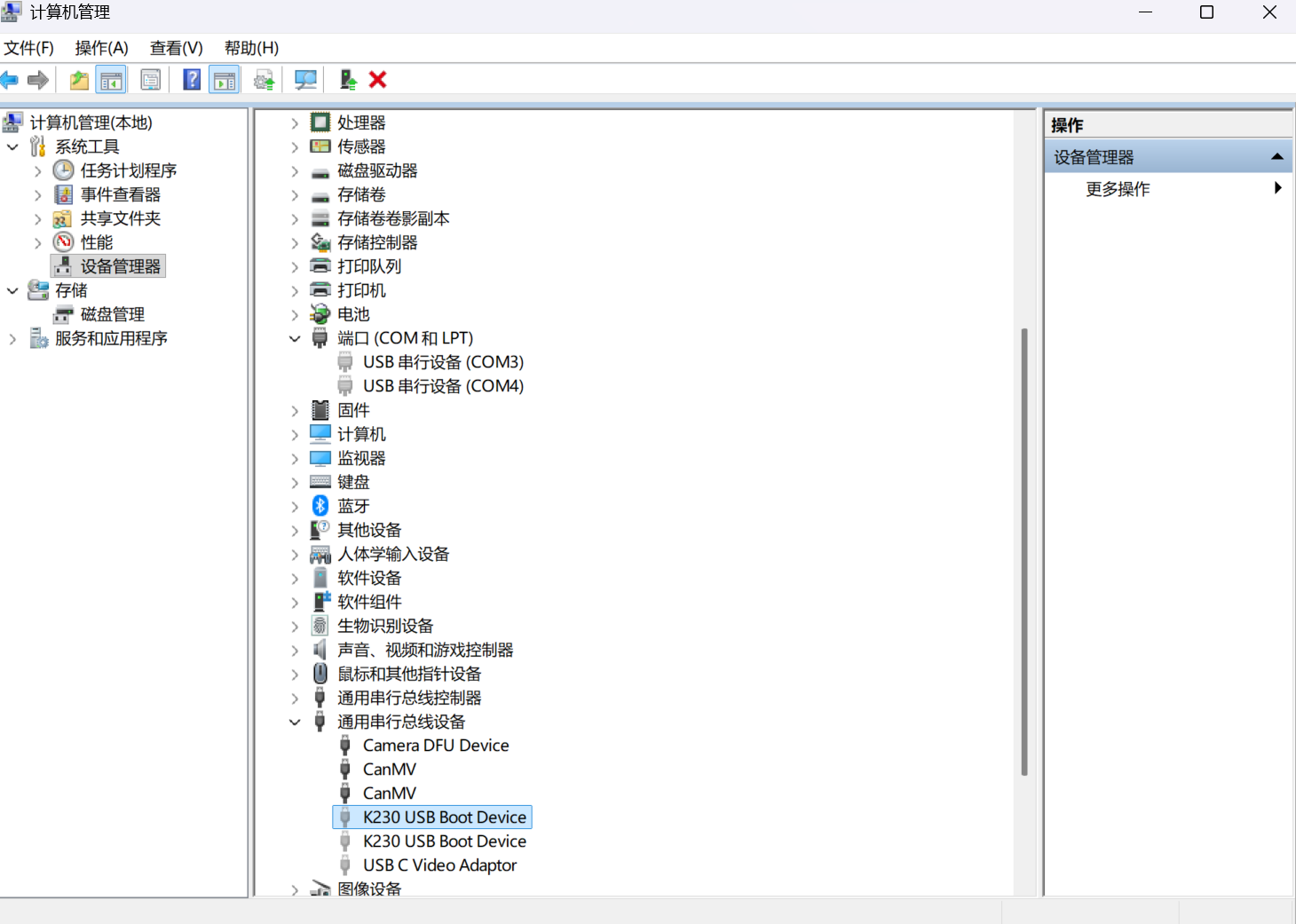Click the device list vertical scrollbar

pos(1023,550)
